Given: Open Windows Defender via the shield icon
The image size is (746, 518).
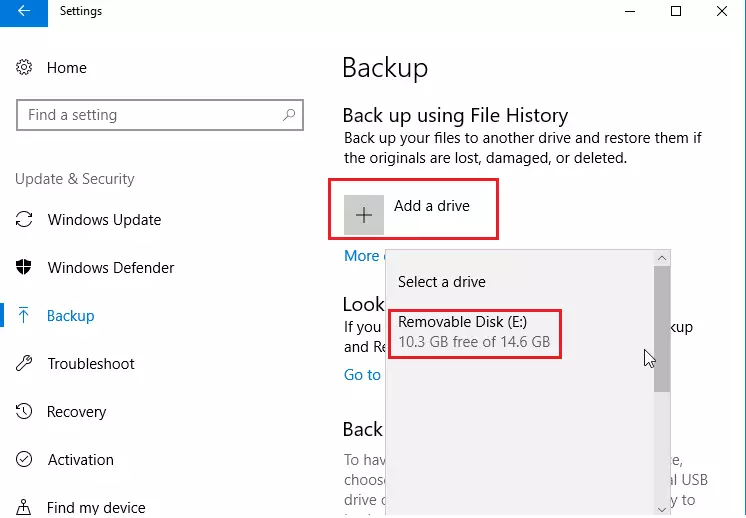Looking at the screenshot, I should coord(24,267).
